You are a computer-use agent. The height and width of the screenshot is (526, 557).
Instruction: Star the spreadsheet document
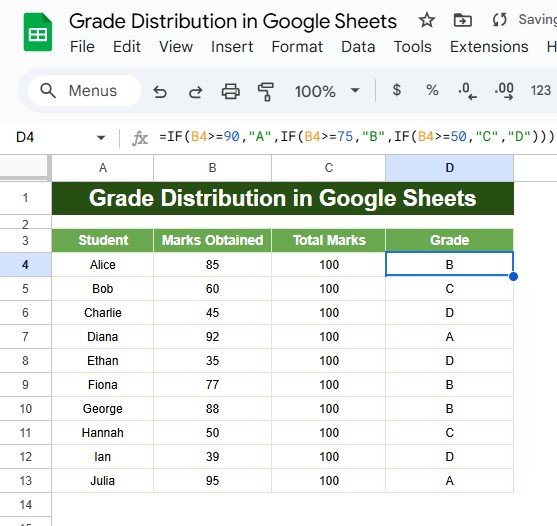click(x=427, y=20)
